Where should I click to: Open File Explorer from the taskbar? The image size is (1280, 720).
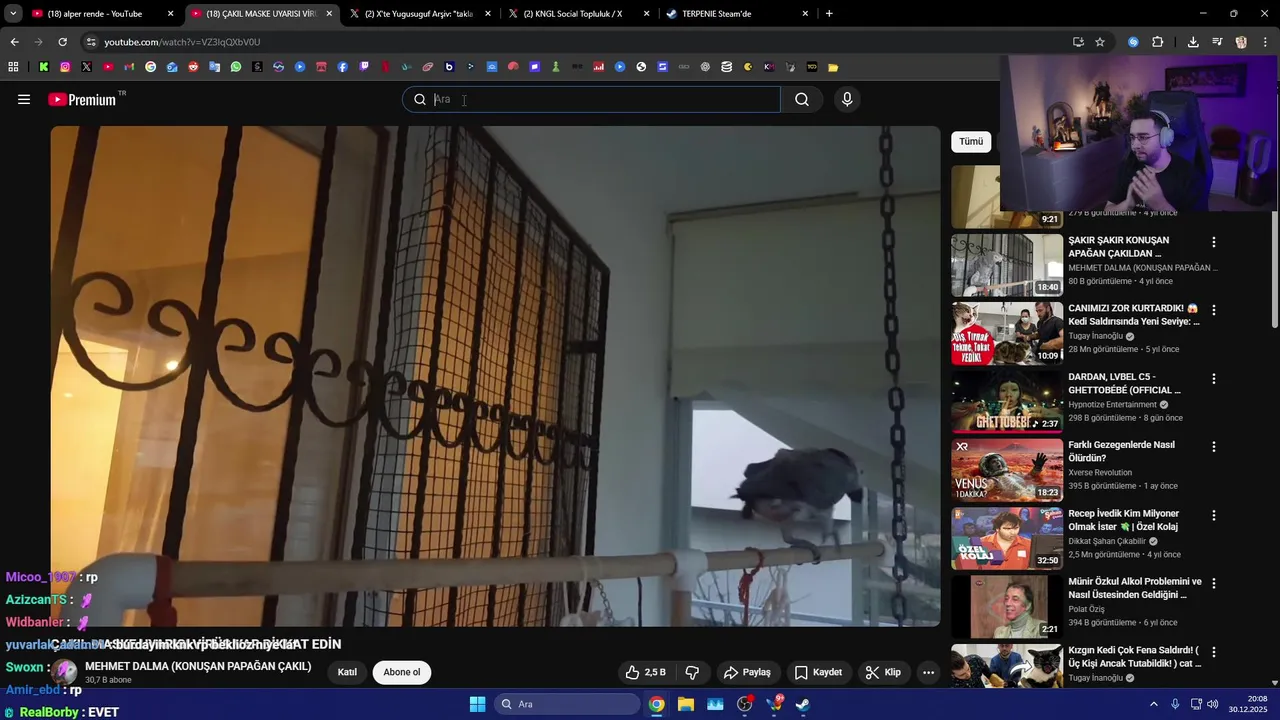tap(686, 704)
